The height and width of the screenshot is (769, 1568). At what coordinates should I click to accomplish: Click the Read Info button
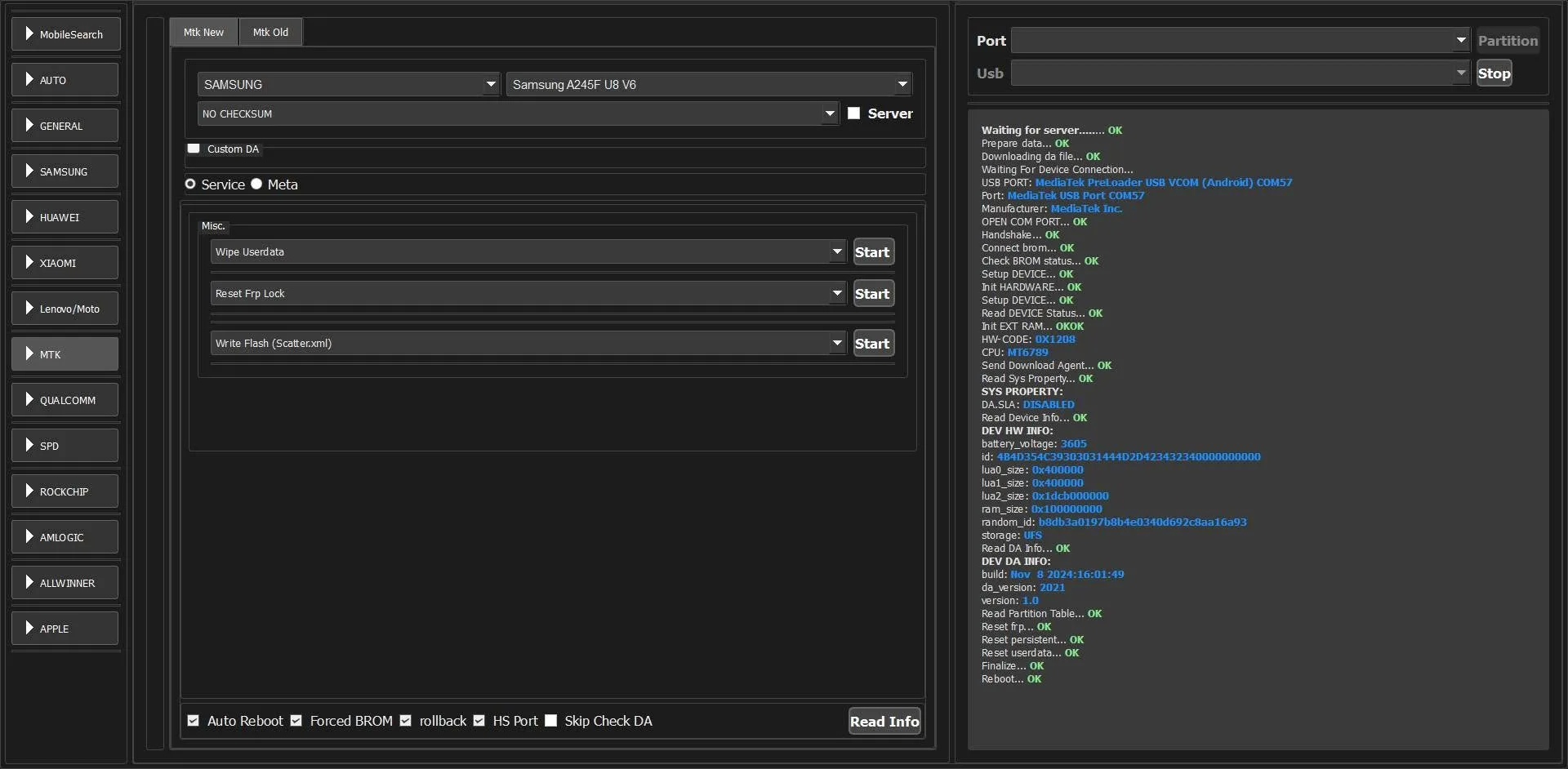pos(884,721)
